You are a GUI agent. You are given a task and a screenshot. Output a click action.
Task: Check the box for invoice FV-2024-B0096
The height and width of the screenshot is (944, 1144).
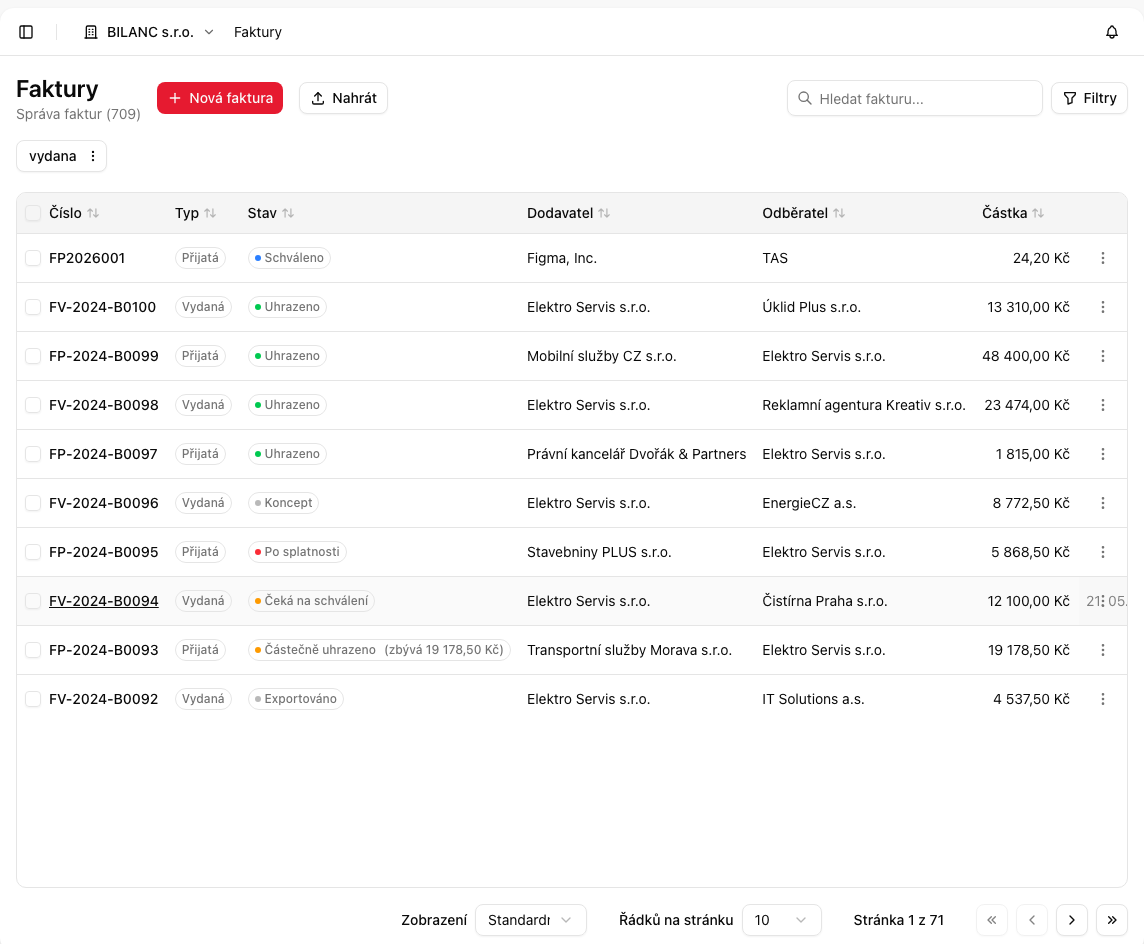(x=33, y=503)
